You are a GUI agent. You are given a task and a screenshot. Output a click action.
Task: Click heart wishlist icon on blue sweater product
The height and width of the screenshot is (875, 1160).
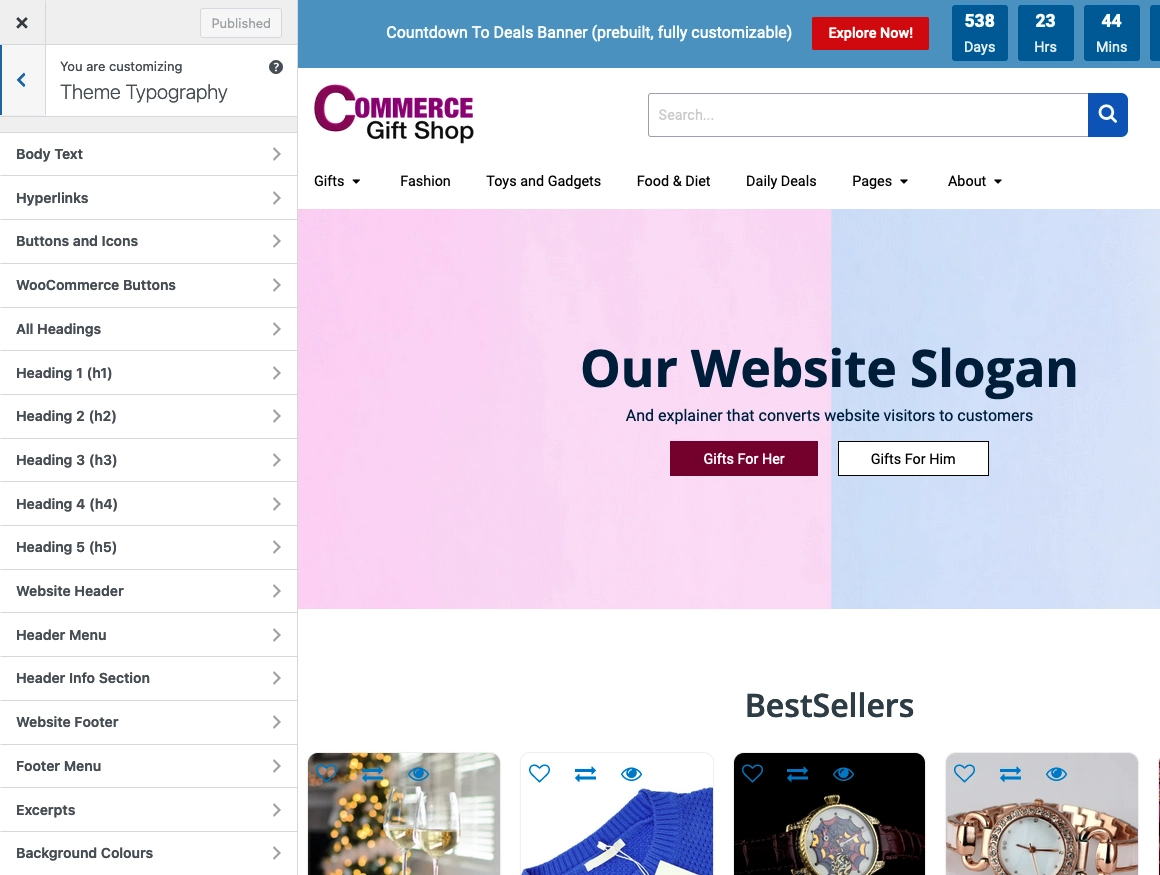[539, 774]
